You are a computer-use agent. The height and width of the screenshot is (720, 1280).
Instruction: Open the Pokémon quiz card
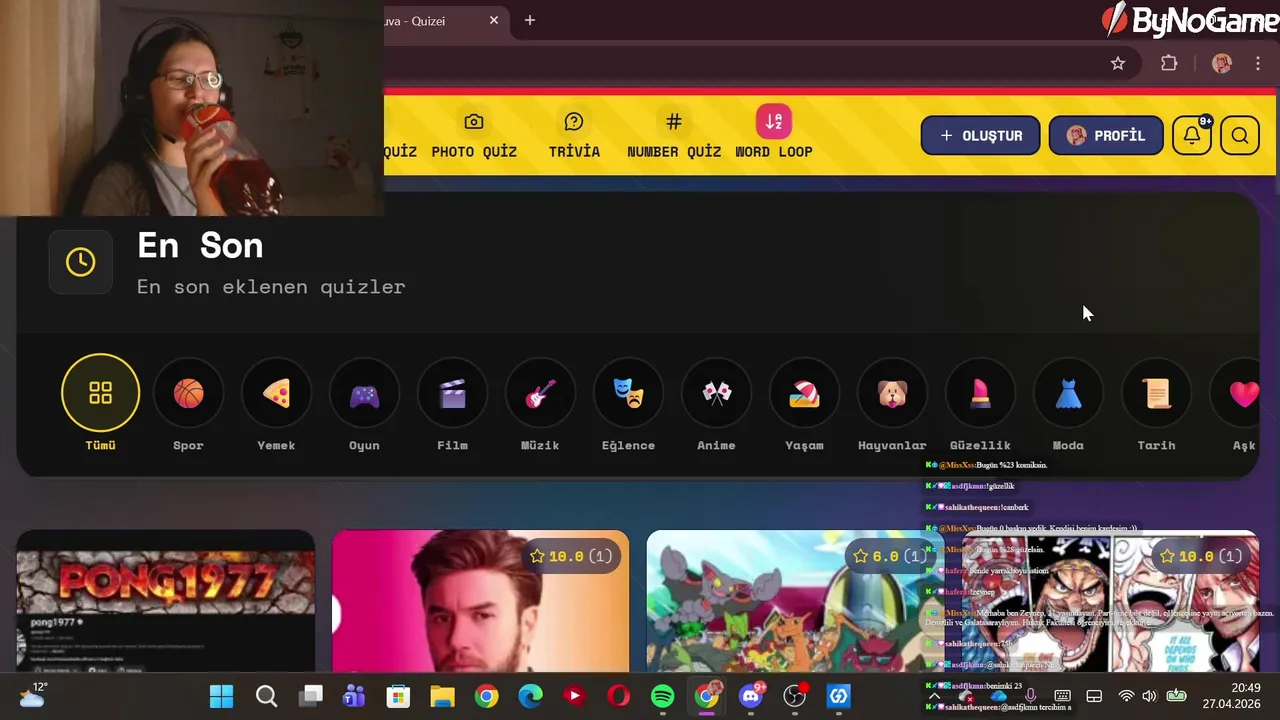[795, 601]
